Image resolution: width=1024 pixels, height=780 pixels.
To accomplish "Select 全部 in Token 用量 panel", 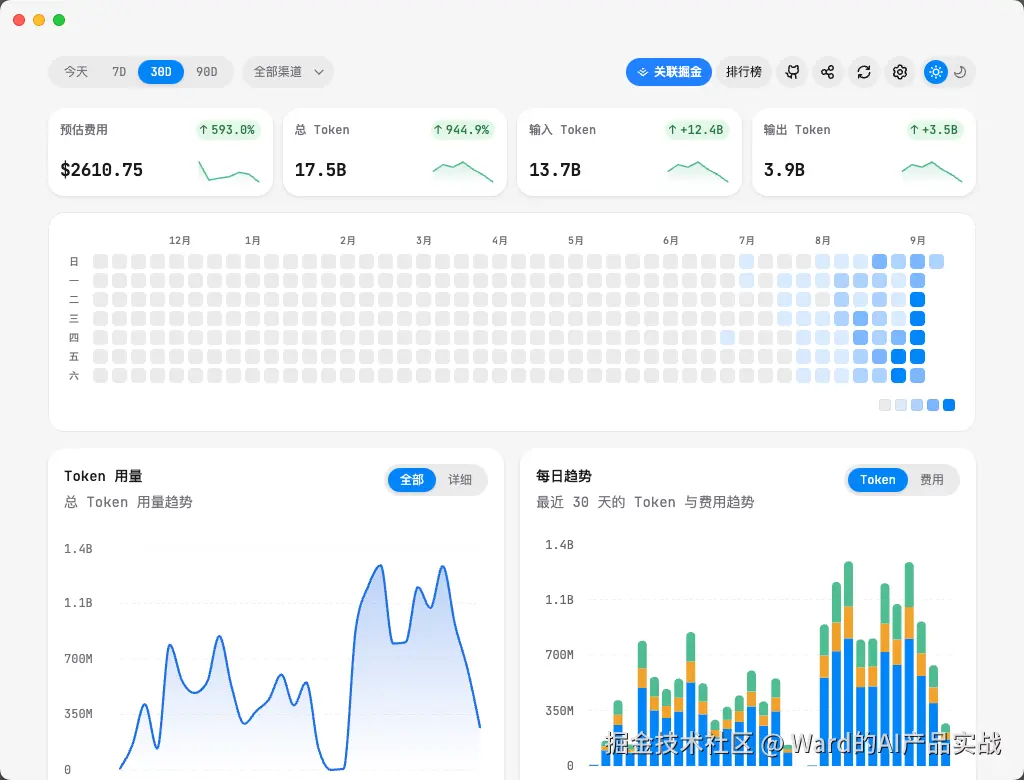I will (411, 479).
